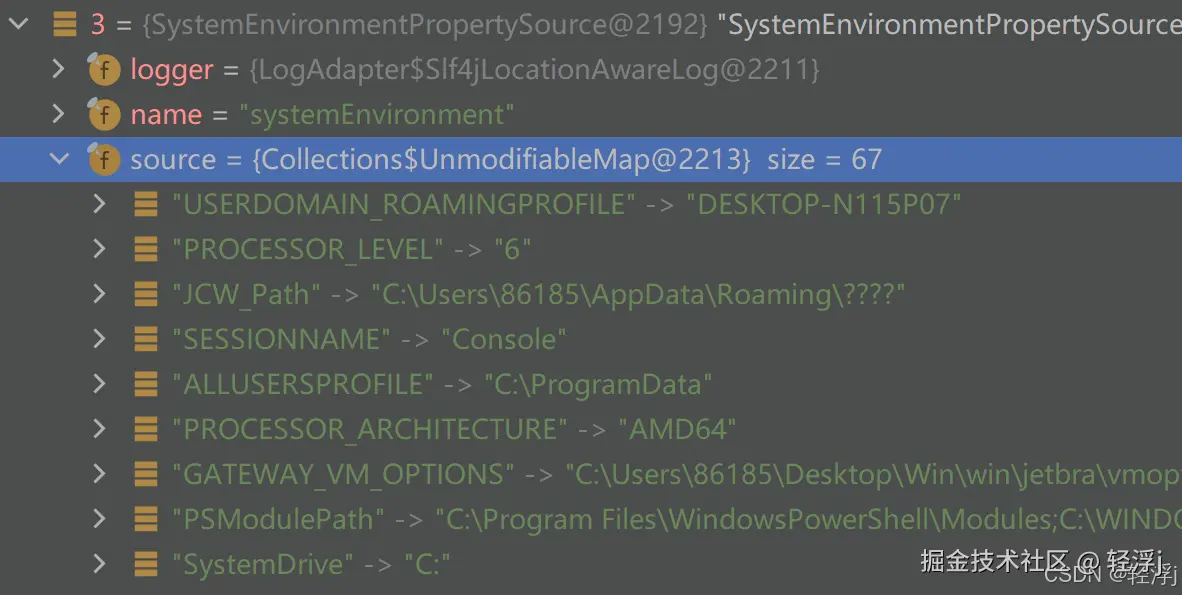Expand the name field
This screenshot has height=595, width=1182.
(x=59, y=115)
